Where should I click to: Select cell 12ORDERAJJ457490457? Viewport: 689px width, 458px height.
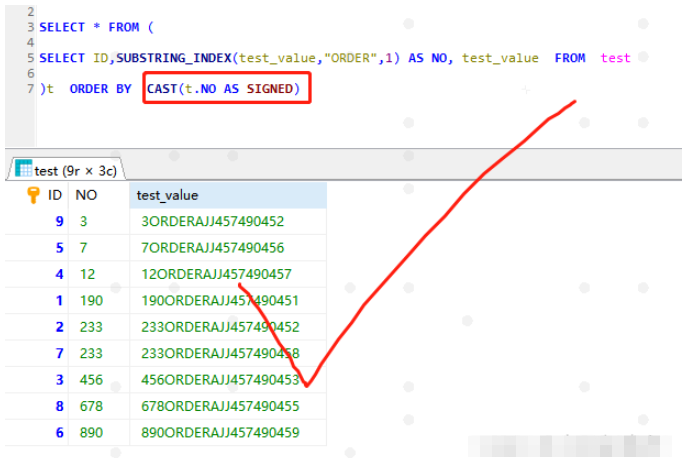[228, 274]
